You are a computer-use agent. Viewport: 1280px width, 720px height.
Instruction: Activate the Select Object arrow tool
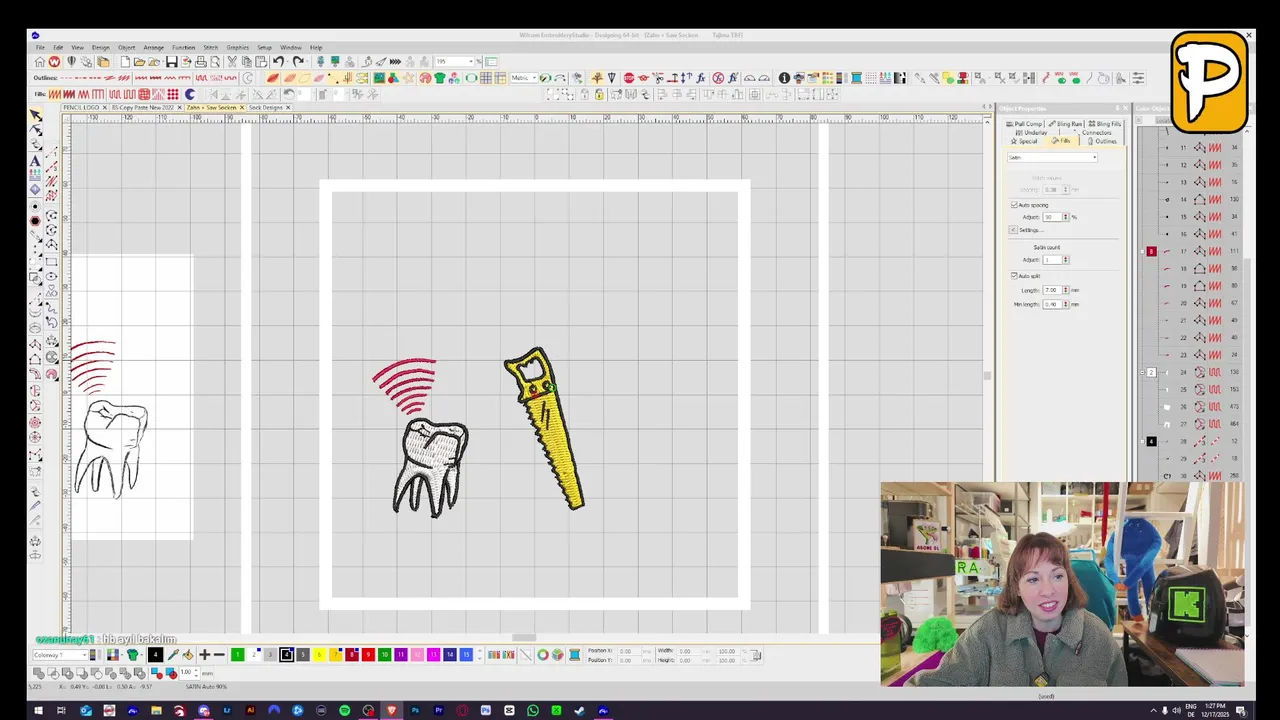tap(36, 116)
